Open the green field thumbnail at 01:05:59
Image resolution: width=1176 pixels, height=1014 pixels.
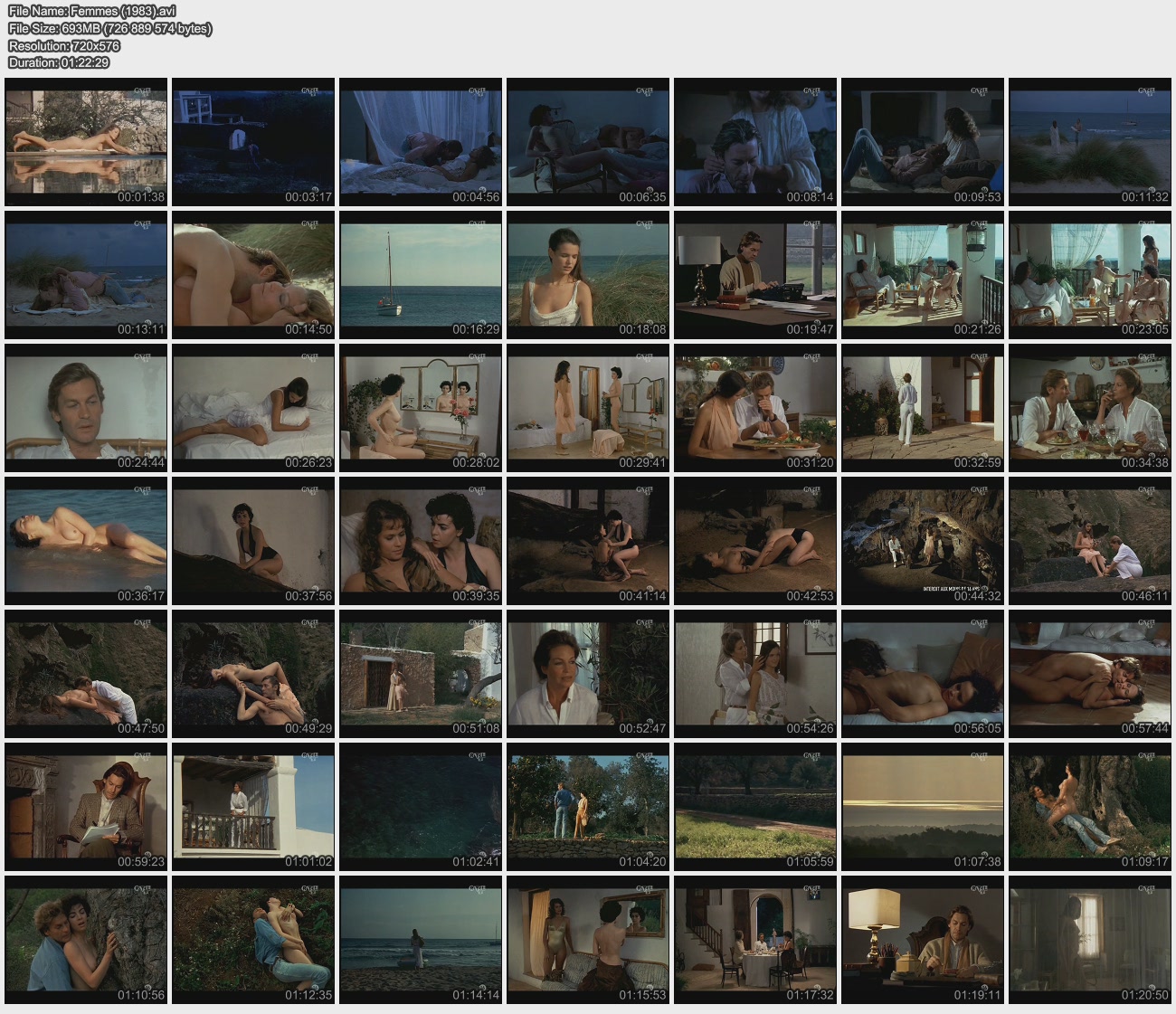tap(755, 807)
